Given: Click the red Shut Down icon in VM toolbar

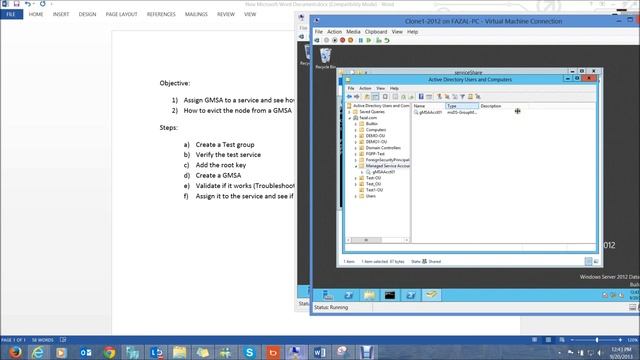Looking at the screenshot, I should tap(343, 40).
